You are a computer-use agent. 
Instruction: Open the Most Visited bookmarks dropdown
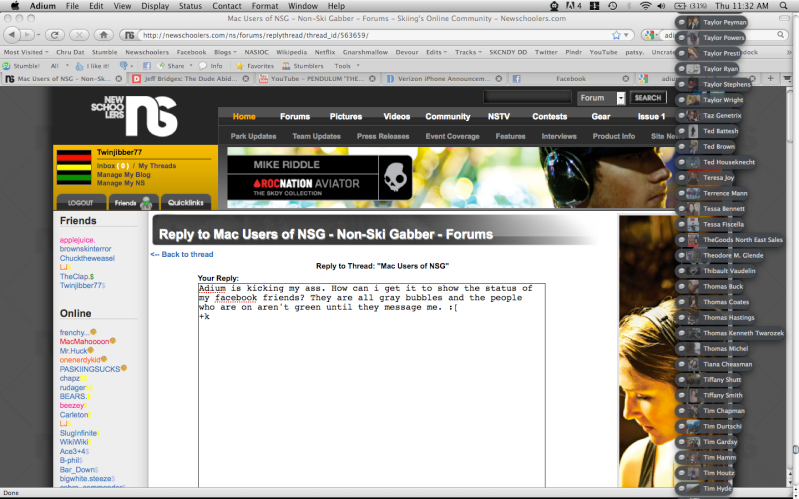(28, 51)
